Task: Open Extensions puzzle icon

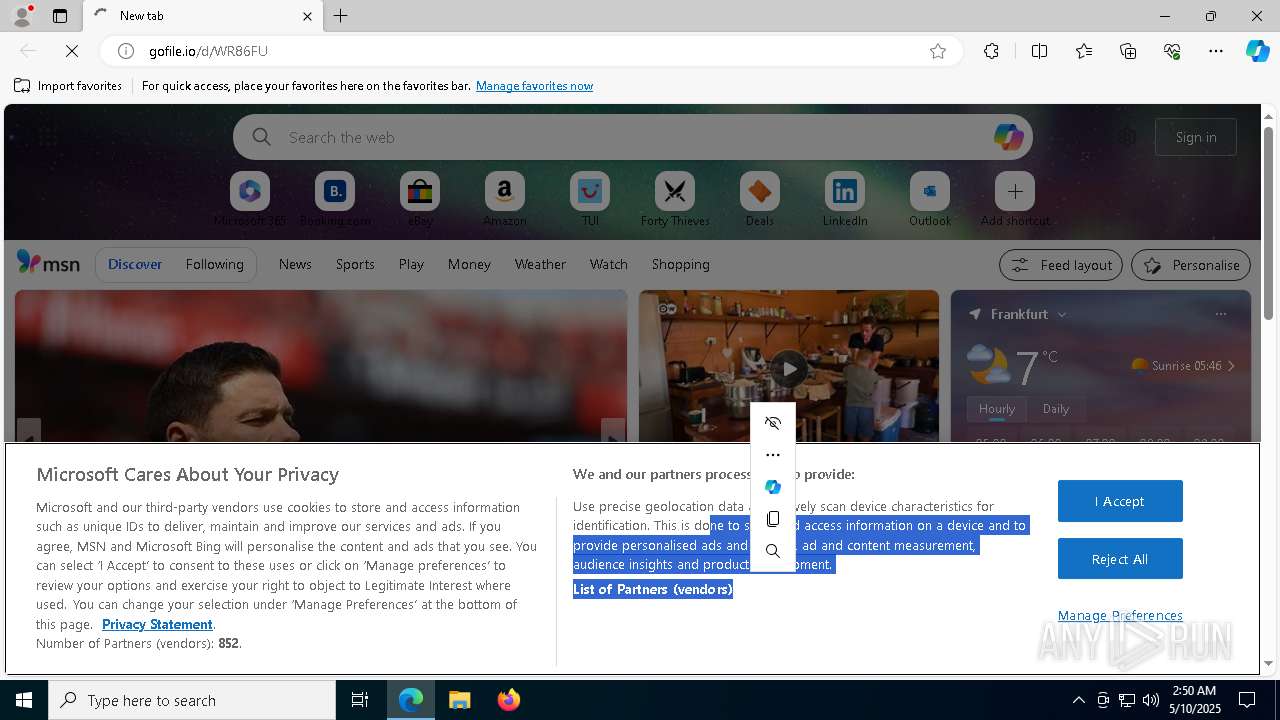Action: pos(991,51)
